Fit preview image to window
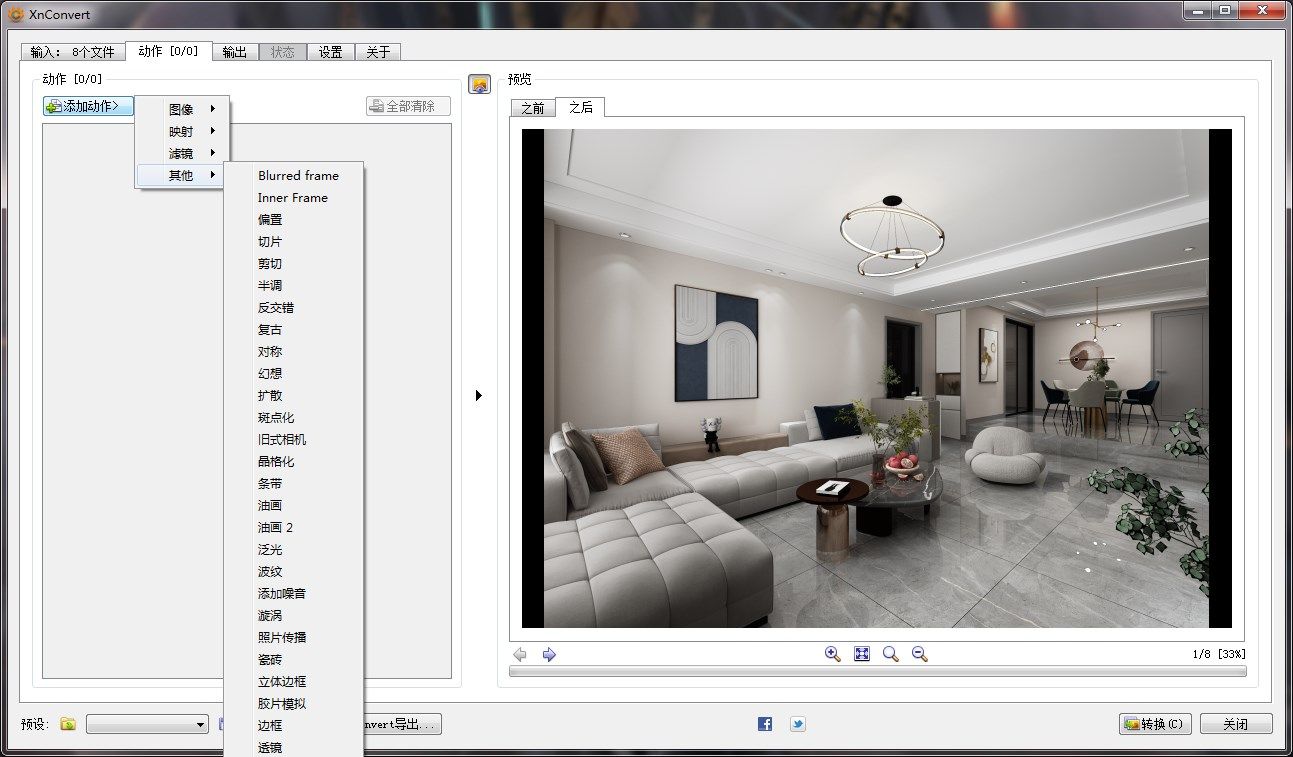 point(862,653)
